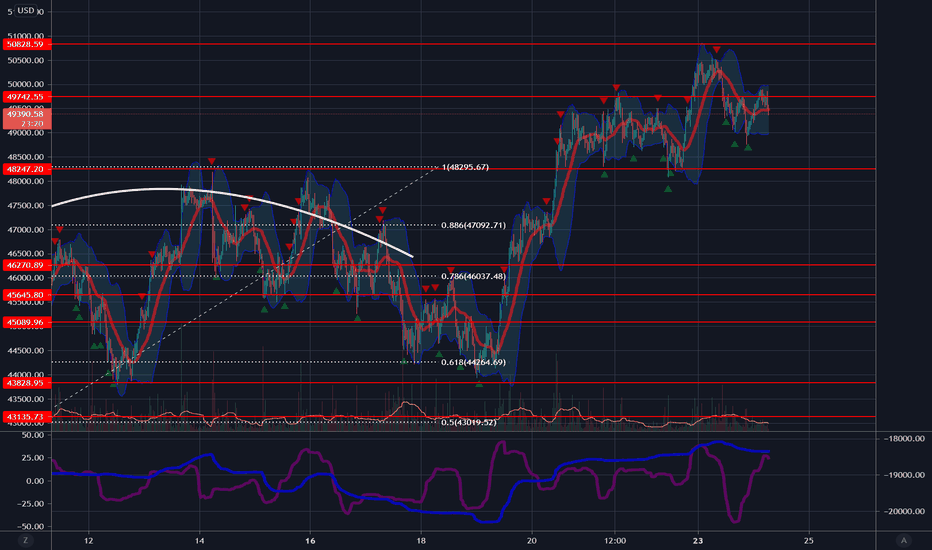Viewport: 932px width, 550px height.
Task: Click the Fibonacci level 0.786(46037.48) label
Action: [x=474, y=276]
